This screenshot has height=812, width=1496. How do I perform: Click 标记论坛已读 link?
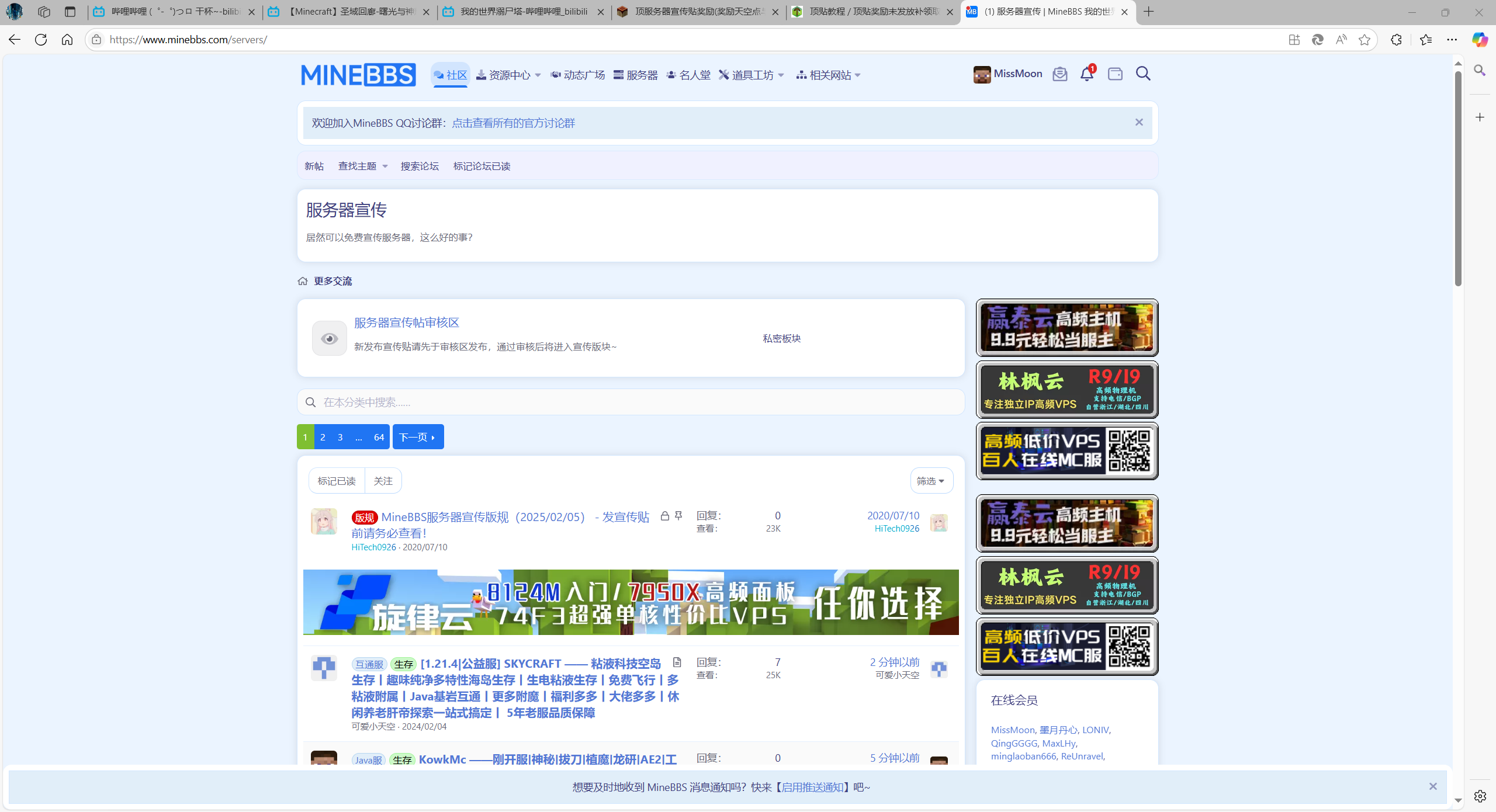[x=482, y=166]
